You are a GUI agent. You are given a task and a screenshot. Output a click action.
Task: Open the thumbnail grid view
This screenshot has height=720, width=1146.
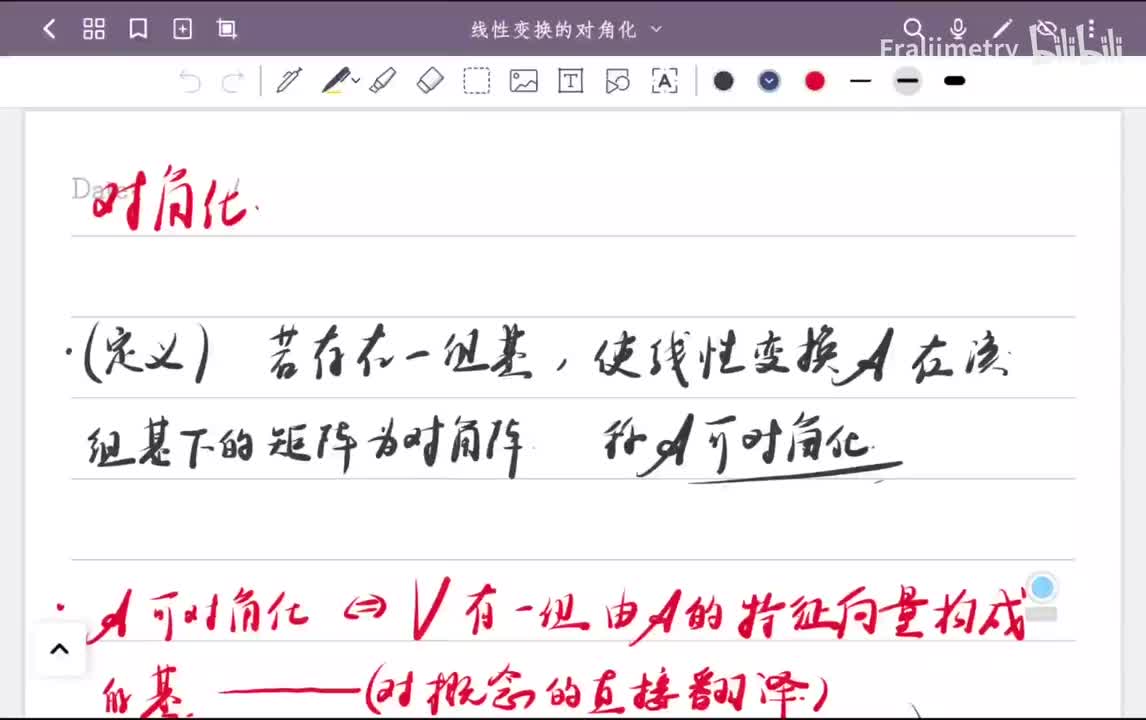tap(94, 29)
